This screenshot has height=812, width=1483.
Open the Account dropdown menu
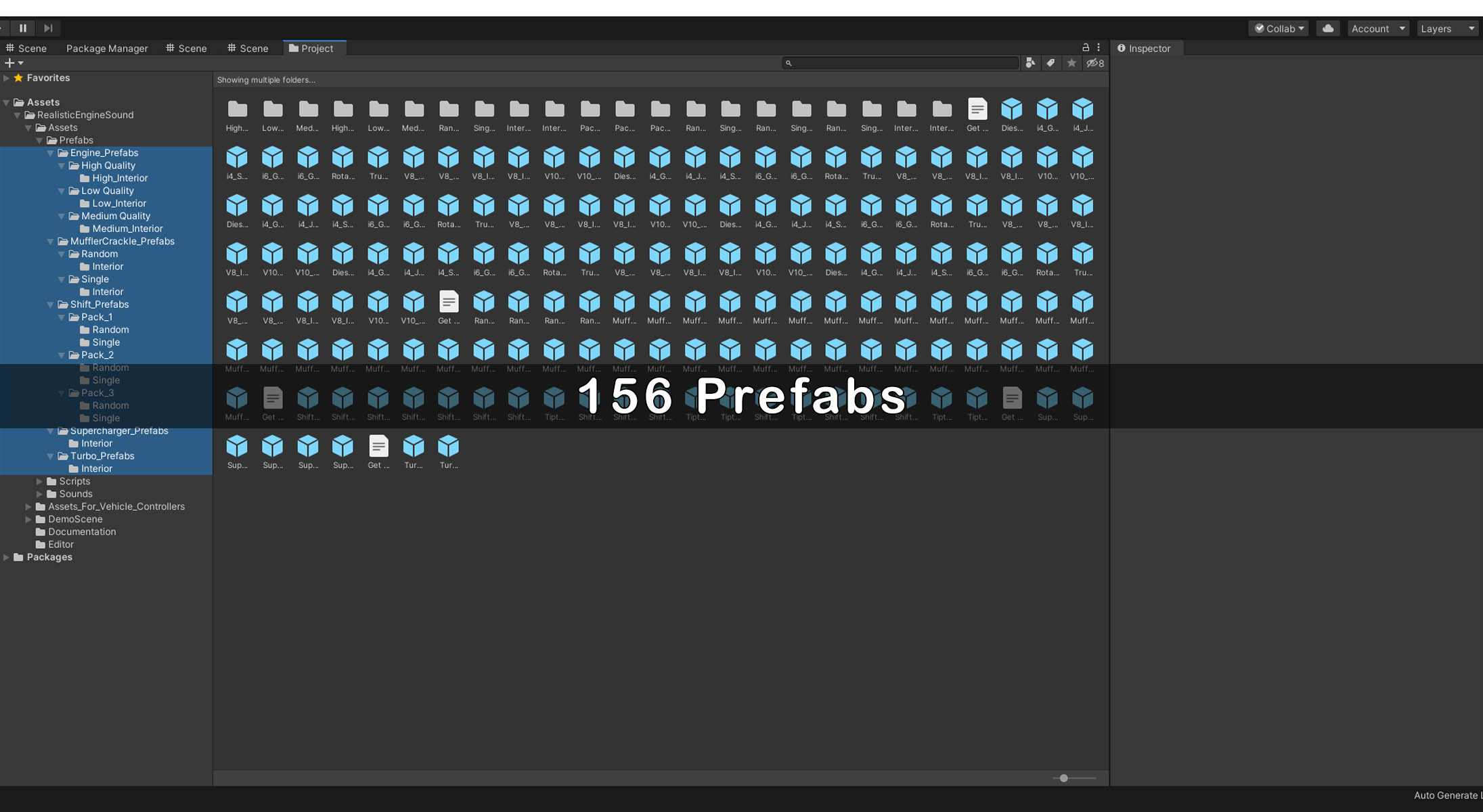1377,28
